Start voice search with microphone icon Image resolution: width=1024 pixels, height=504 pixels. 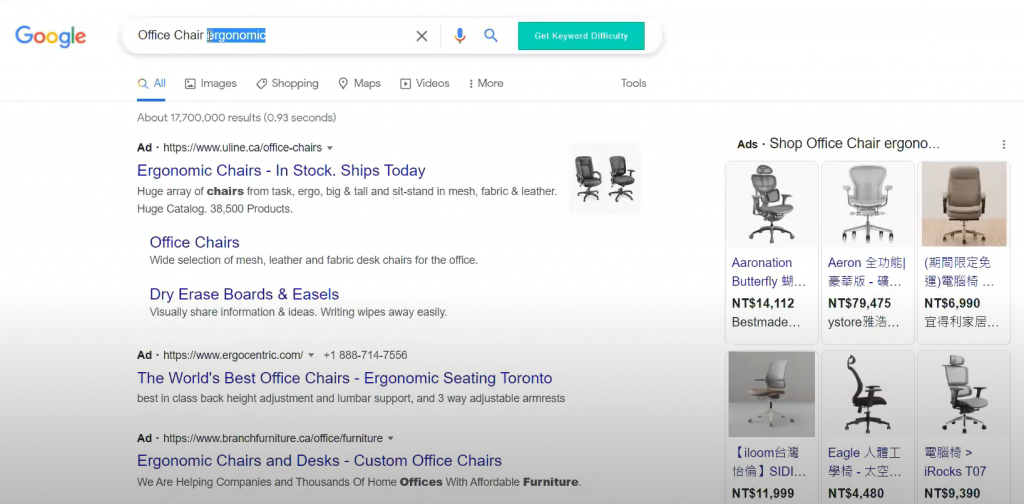pos(459,36)
